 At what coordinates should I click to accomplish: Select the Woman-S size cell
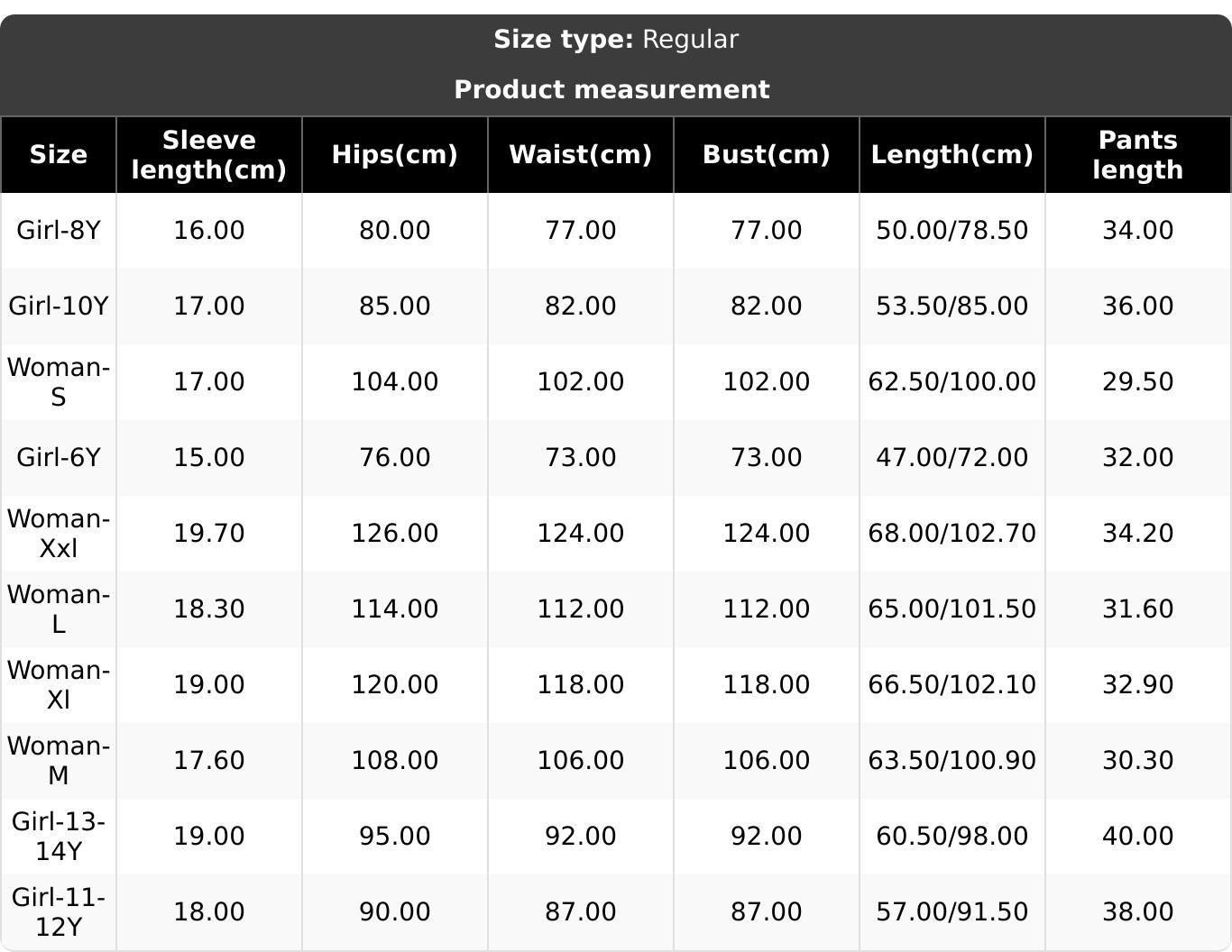59,381
